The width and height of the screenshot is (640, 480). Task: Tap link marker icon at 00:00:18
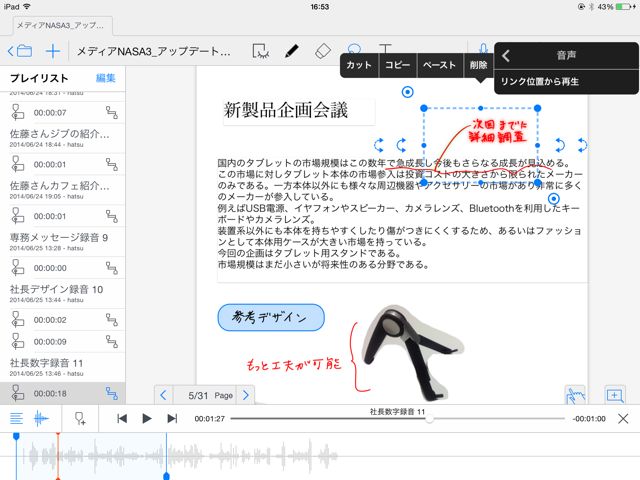click(18, 393)
